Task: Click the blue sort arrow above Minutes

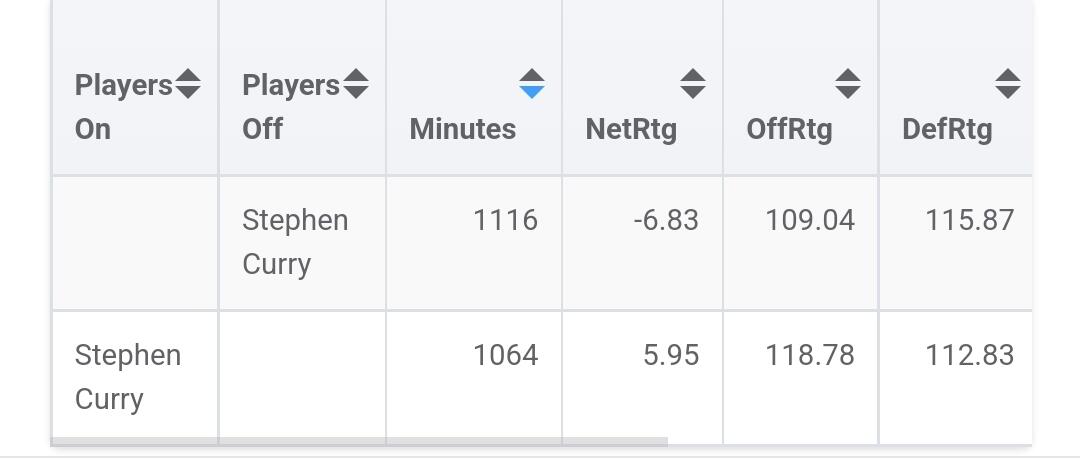Action: (532, 84)
